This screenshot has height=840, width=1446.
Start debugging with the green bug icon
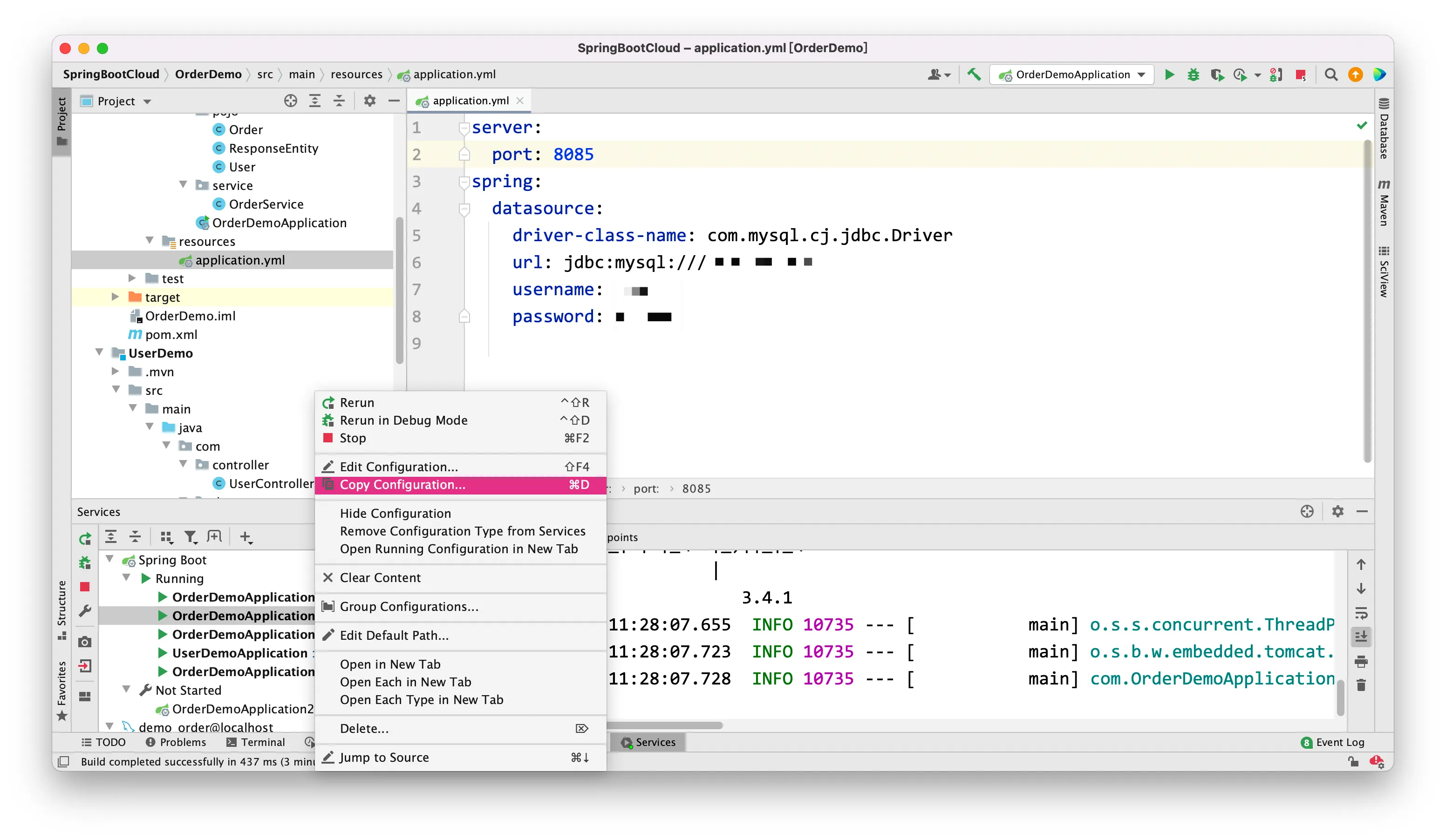[1193, 75]
